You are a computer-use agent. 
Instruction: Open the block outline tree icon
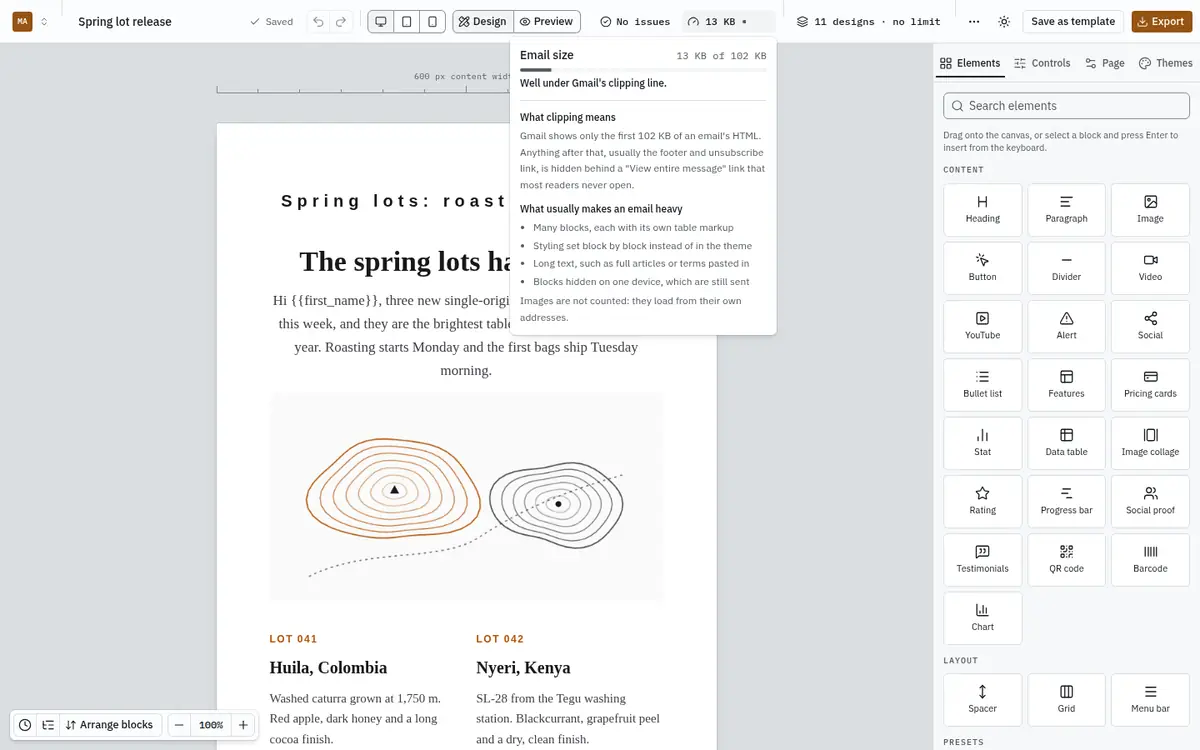pos(47,725)
